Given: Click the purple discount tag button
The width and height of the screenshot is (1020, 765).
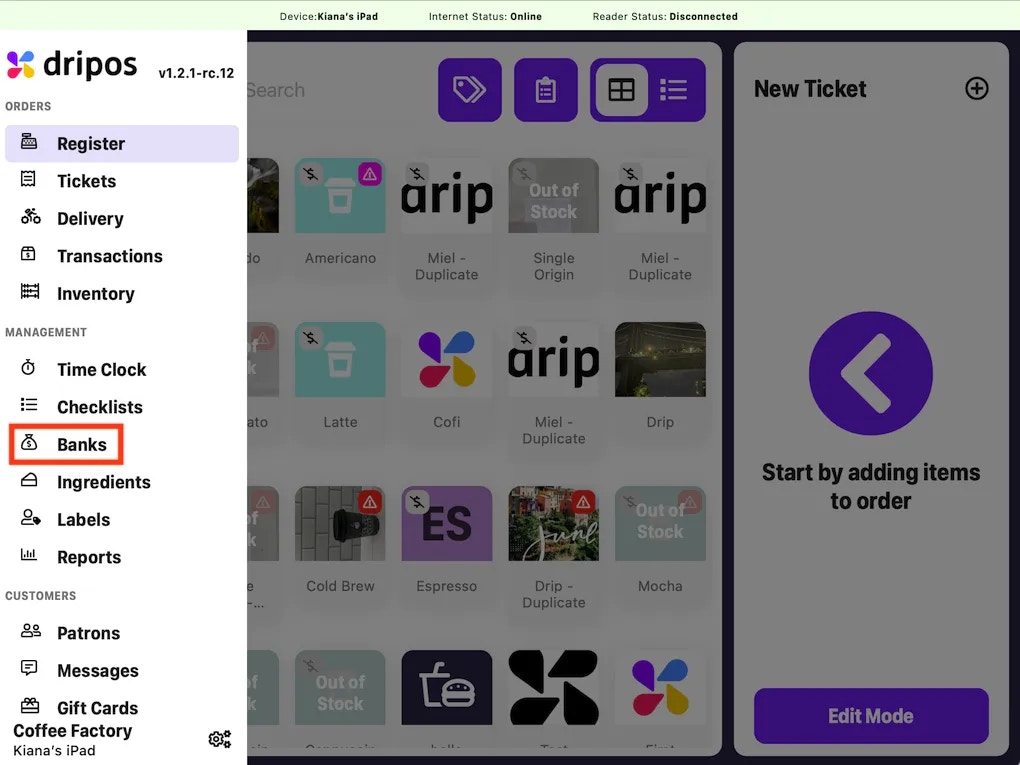Looking at the screenshot, I should coord(470,90).
